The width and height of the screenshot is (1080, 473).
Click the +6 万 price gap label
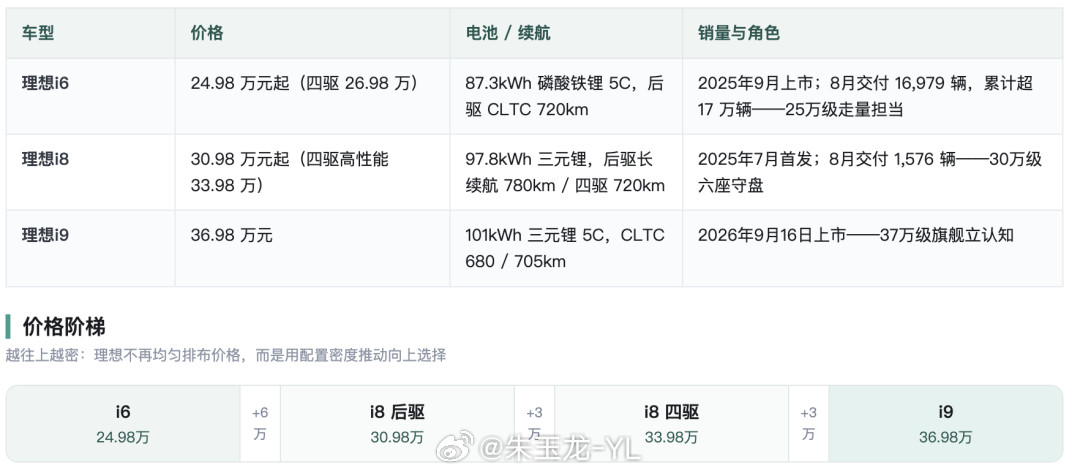[260, 423]
